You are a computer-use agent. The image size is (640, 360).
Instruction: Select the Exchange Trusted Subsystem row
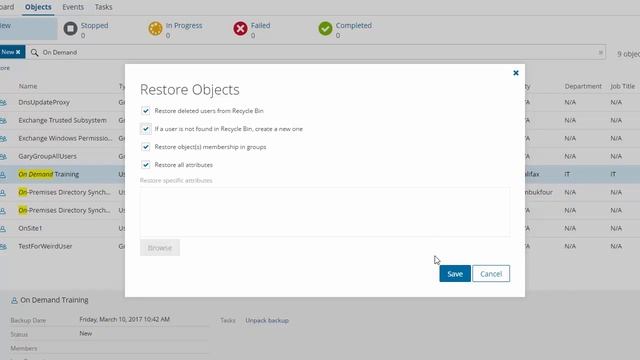tap(320, 120)
